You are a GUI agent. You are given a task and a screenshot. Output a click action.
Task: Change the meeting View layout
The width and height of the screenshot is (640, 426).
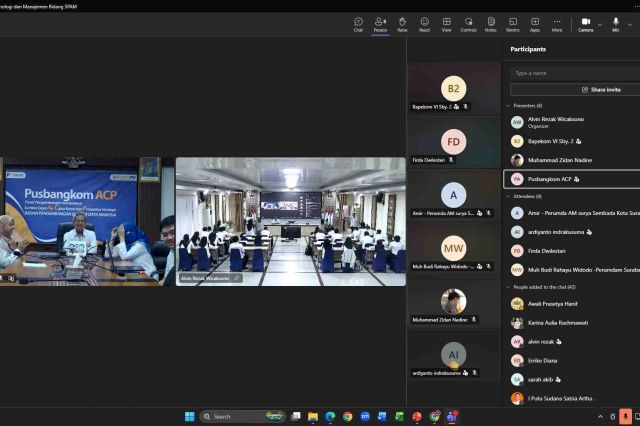(x=446, y=24)
